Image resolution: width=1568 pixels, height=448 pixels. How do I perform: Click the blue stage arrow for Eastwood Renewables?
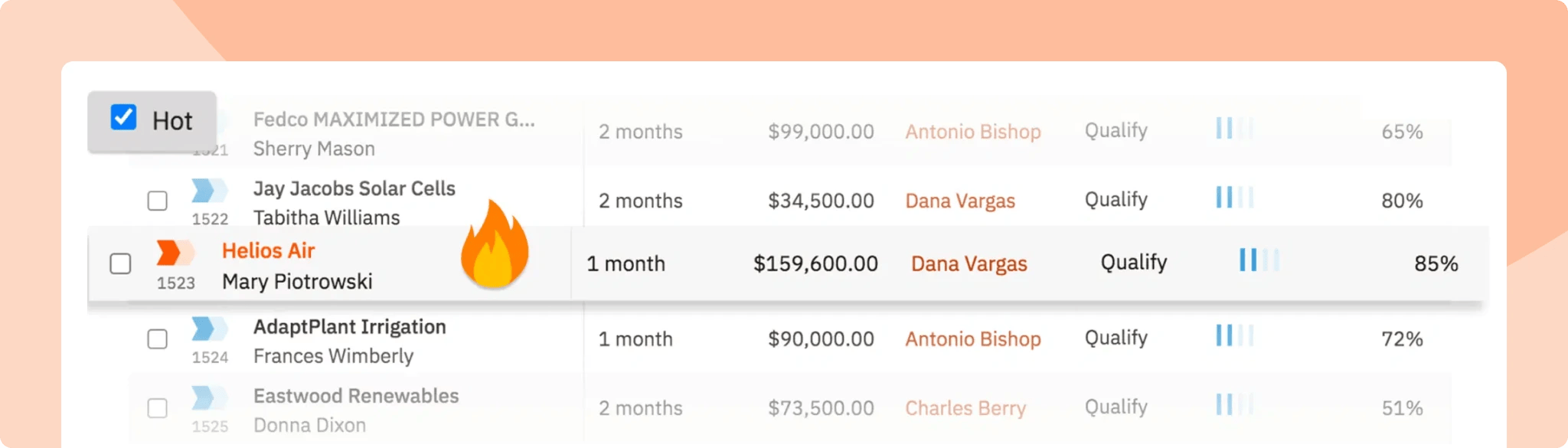pos(208,397)
